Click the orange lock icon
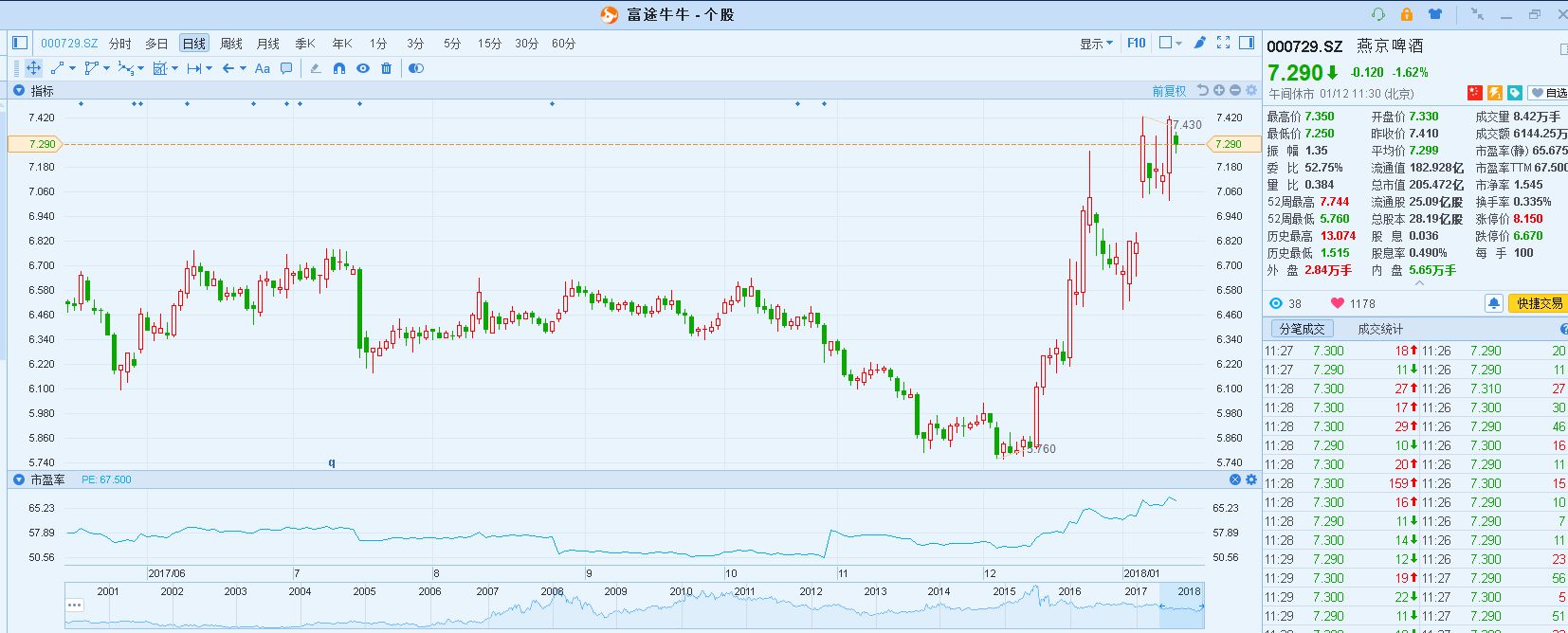The image size is (1568, 633). coord(1407,14)
